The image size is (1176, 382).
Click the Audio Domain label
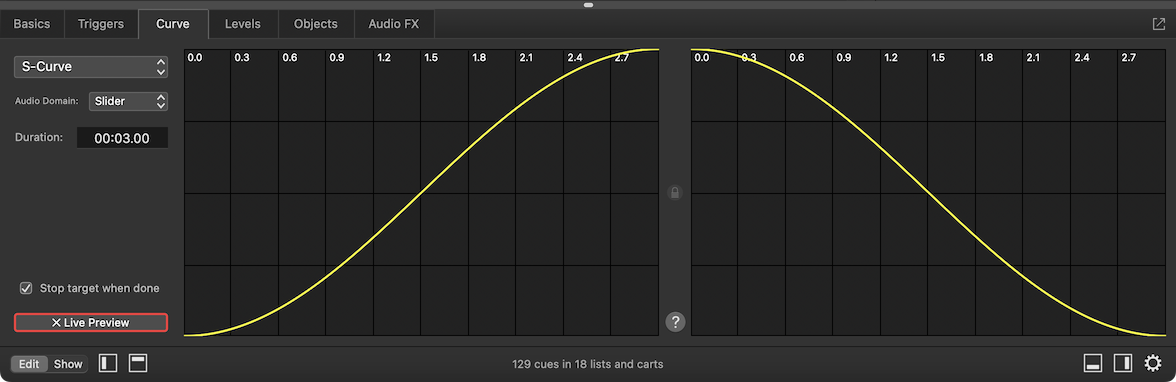46,101
